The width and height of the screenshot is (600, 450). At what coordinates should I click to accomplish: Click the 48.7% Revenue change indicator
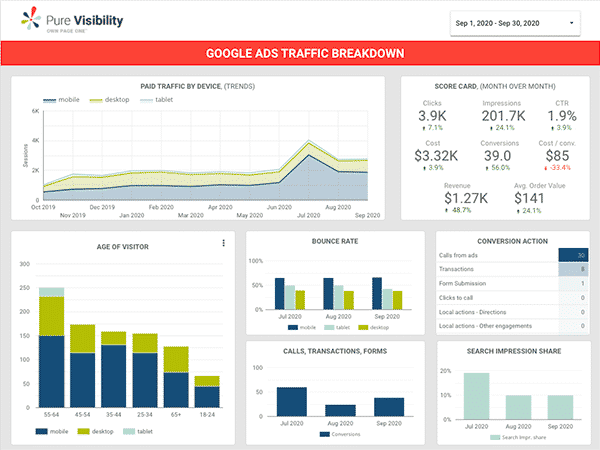click(458, 210)
